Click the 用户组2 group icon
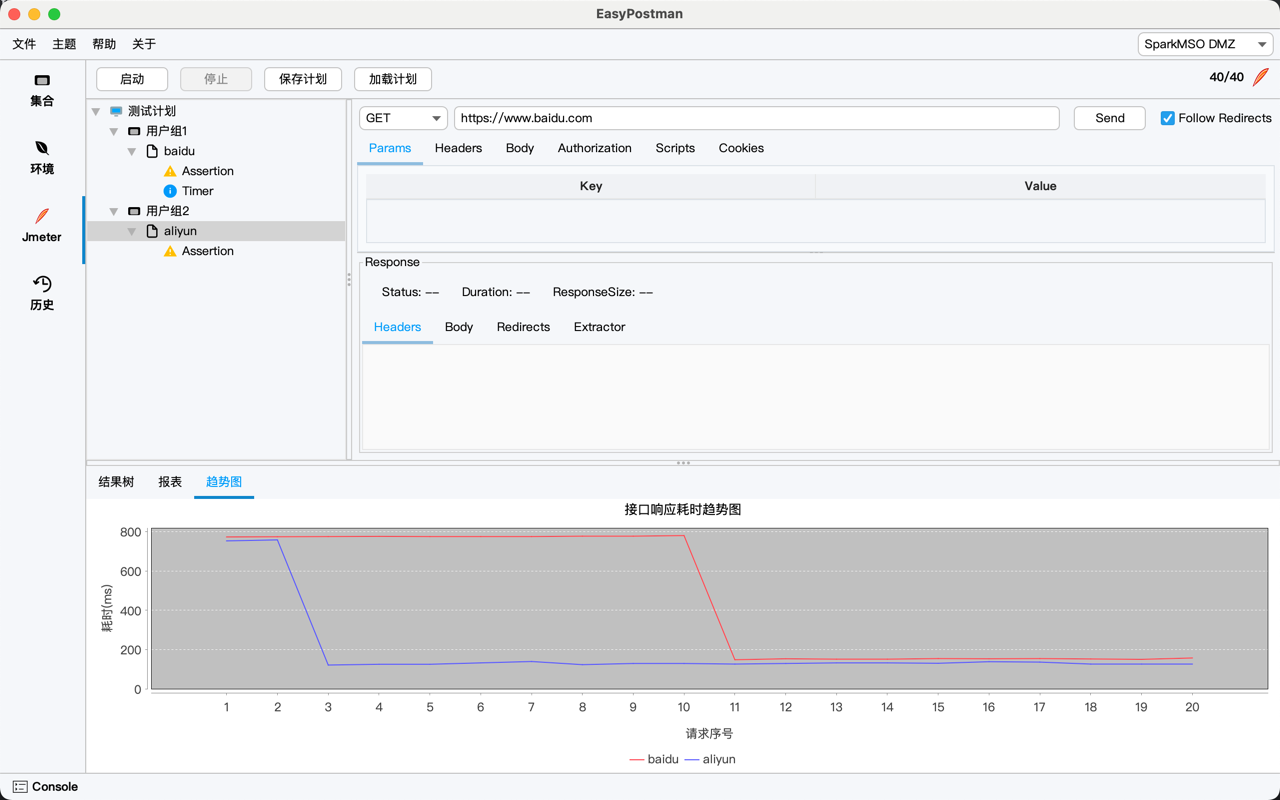 [x=134, y=211]
